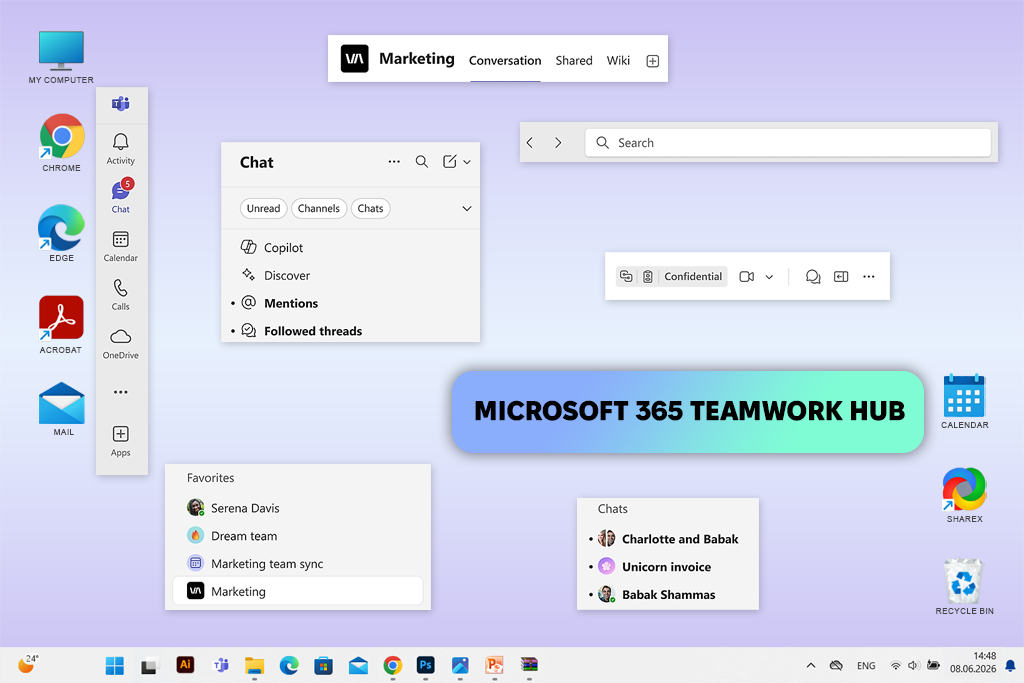Open the Recycle Bin desktop icon
The height and width of the screenshot is (683, 1024).
(965, 586)
